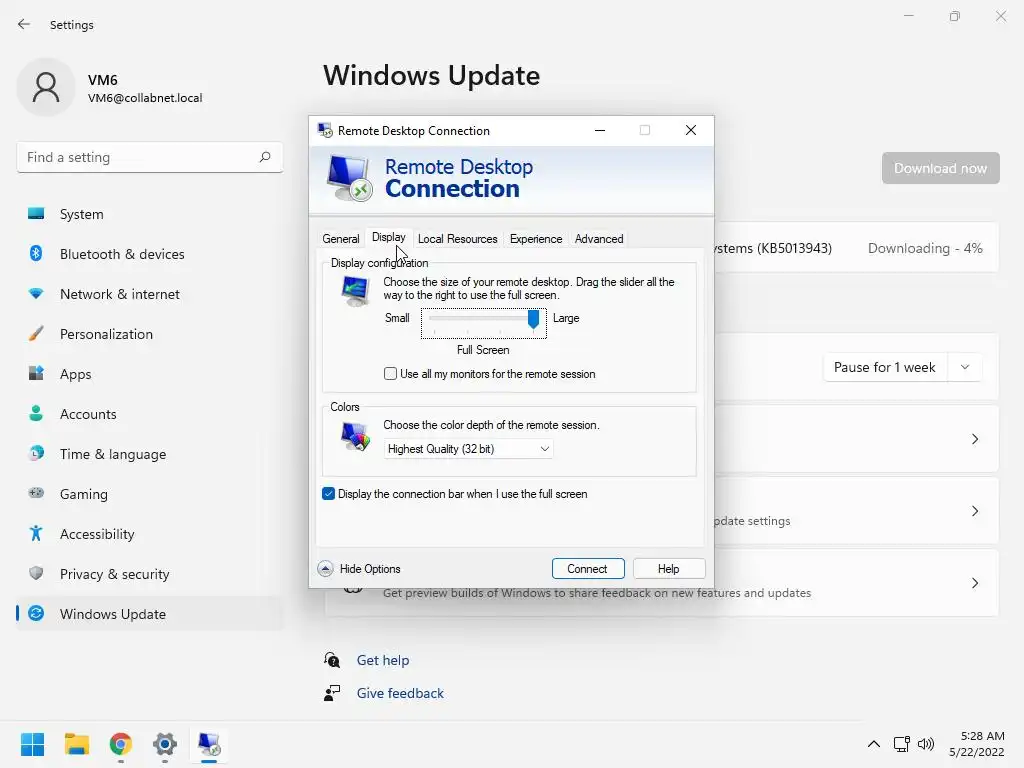1024x768 pixels.
Task: Open Google Chrome from the taskbar
Action: tap(121, 744)
